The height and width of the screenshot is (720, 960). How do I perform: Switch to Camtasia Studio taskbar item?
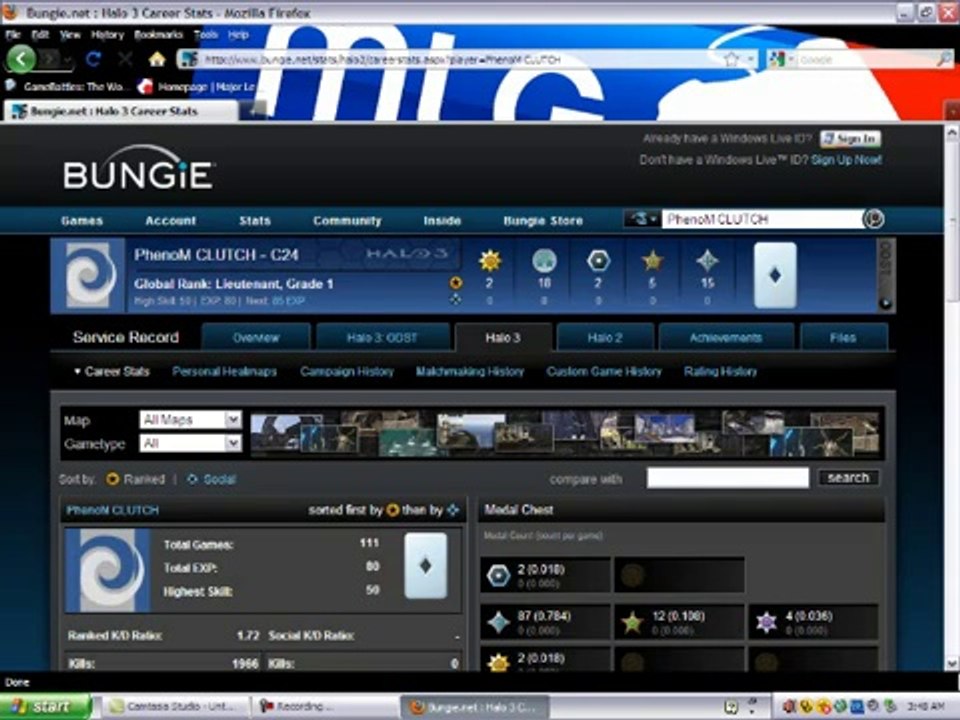pos(173,707)
